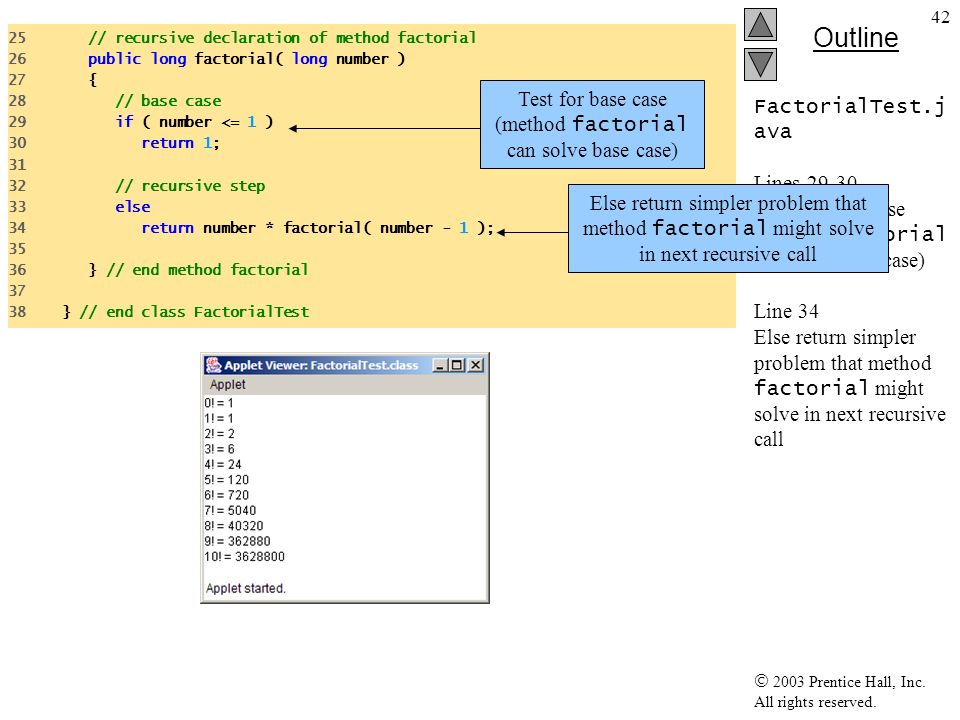
Task: Click '// end method factorial' comment
Action: (x=208, y=270)
